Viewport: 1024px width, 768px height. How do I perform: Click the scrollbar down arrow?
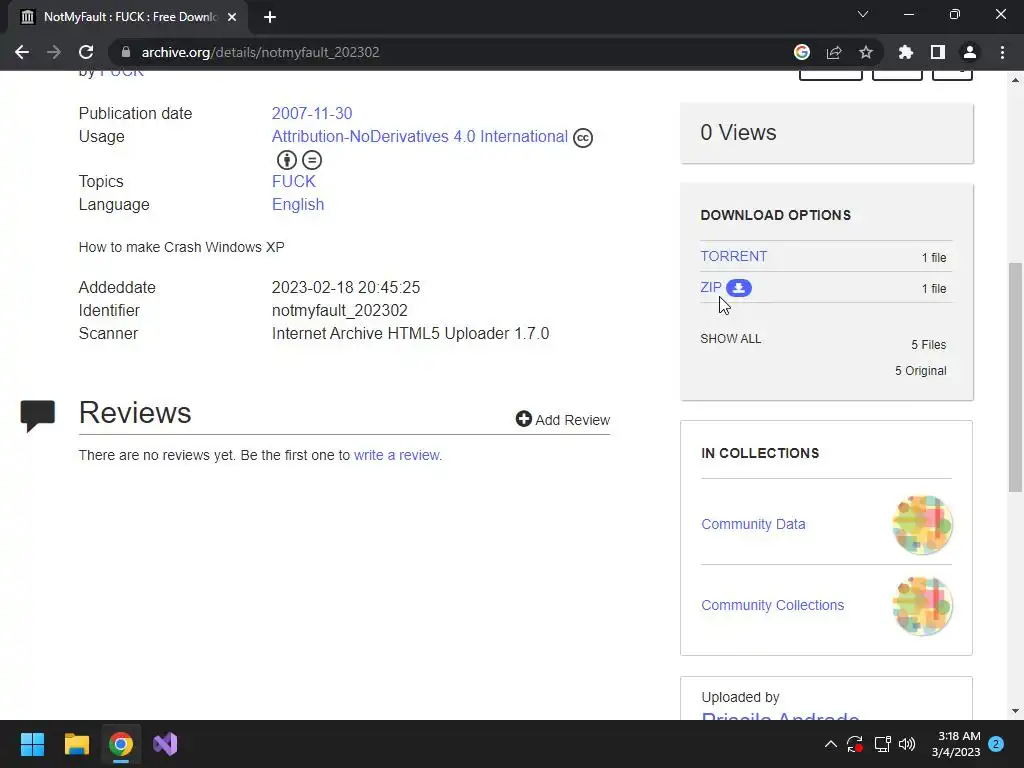tap(1015, 711)
